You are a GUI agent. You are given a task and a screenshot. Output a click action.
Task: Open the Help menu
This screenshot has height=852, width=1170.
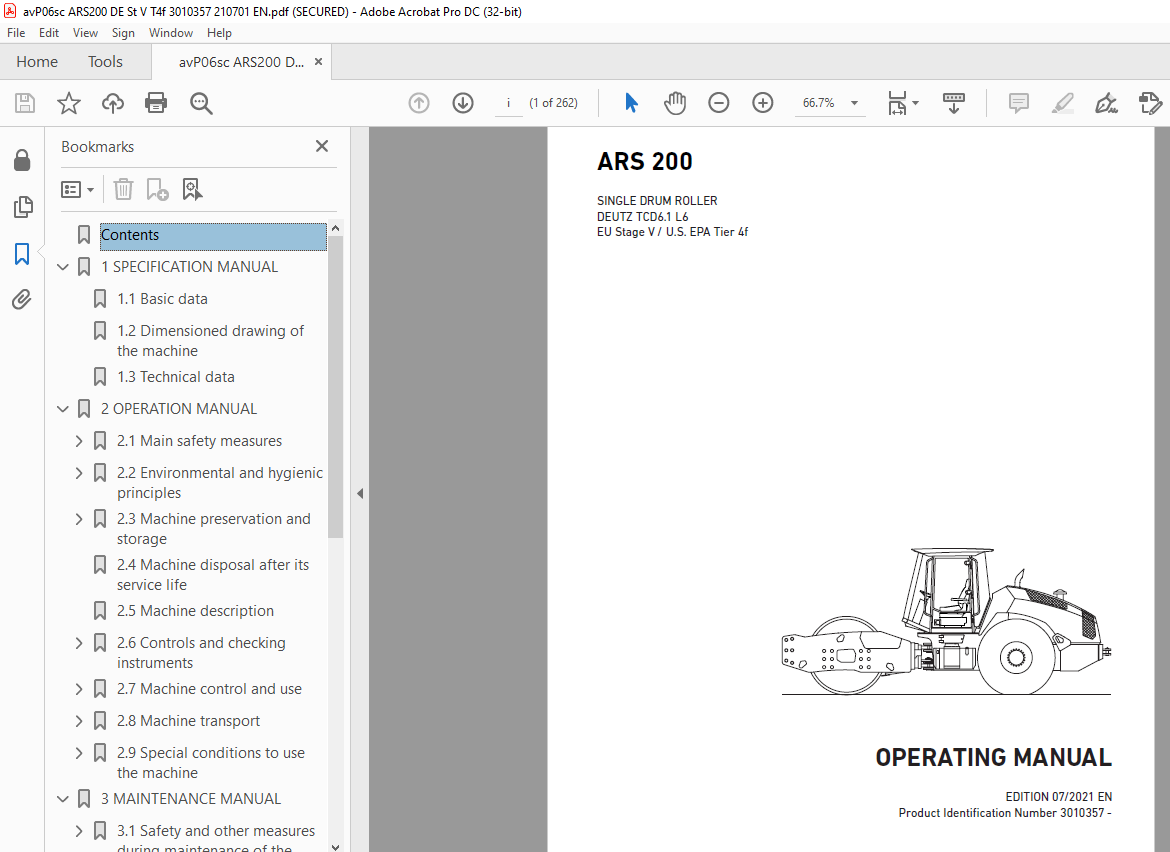tap(219, 33)
